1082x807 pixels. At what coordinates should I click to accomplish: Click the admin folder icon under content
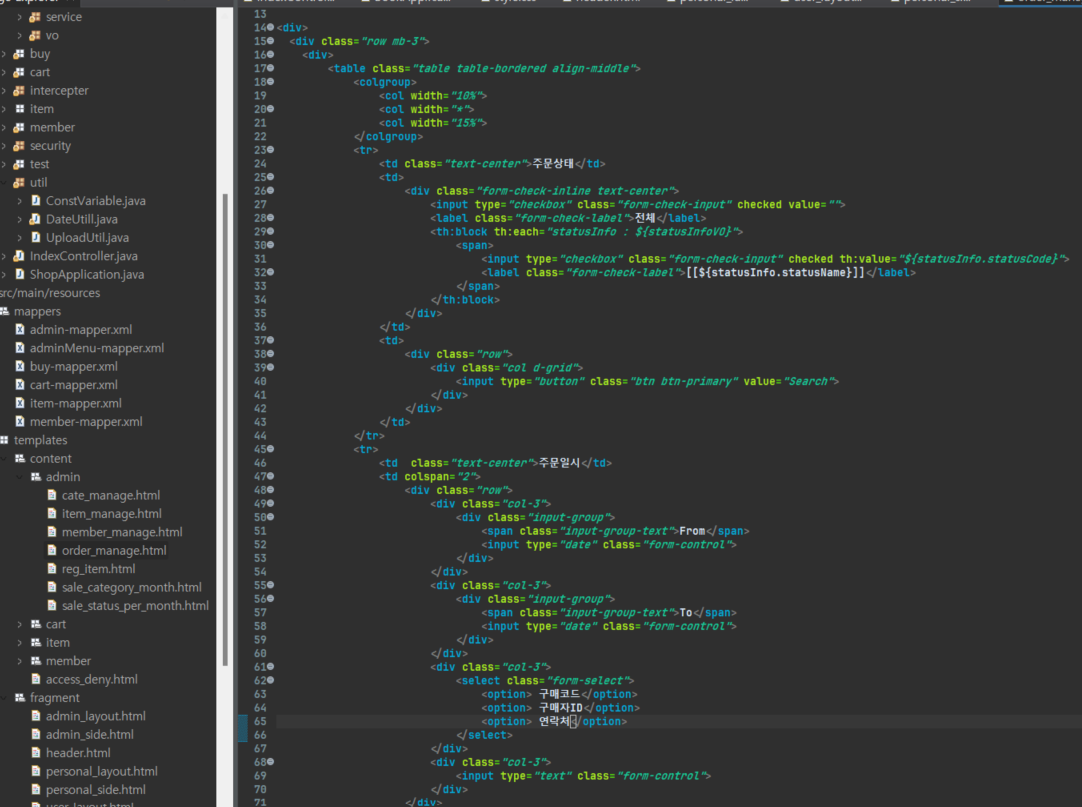pyautogui.click(x=36, y=477)
